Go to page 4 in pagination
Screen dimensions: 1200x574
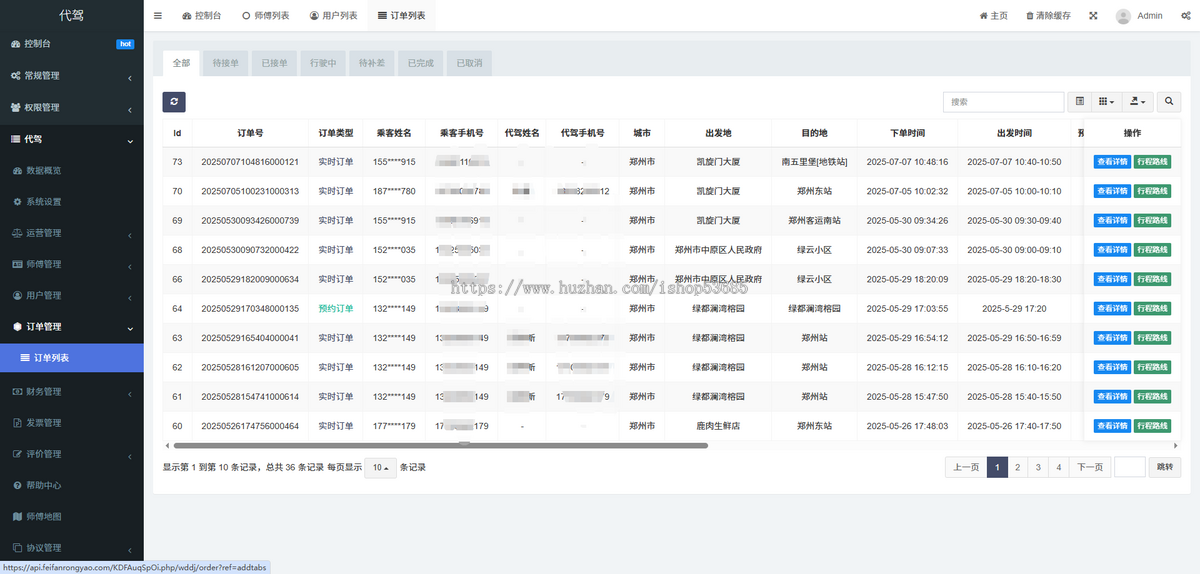pyautogui.click(x=1059, y=467)
